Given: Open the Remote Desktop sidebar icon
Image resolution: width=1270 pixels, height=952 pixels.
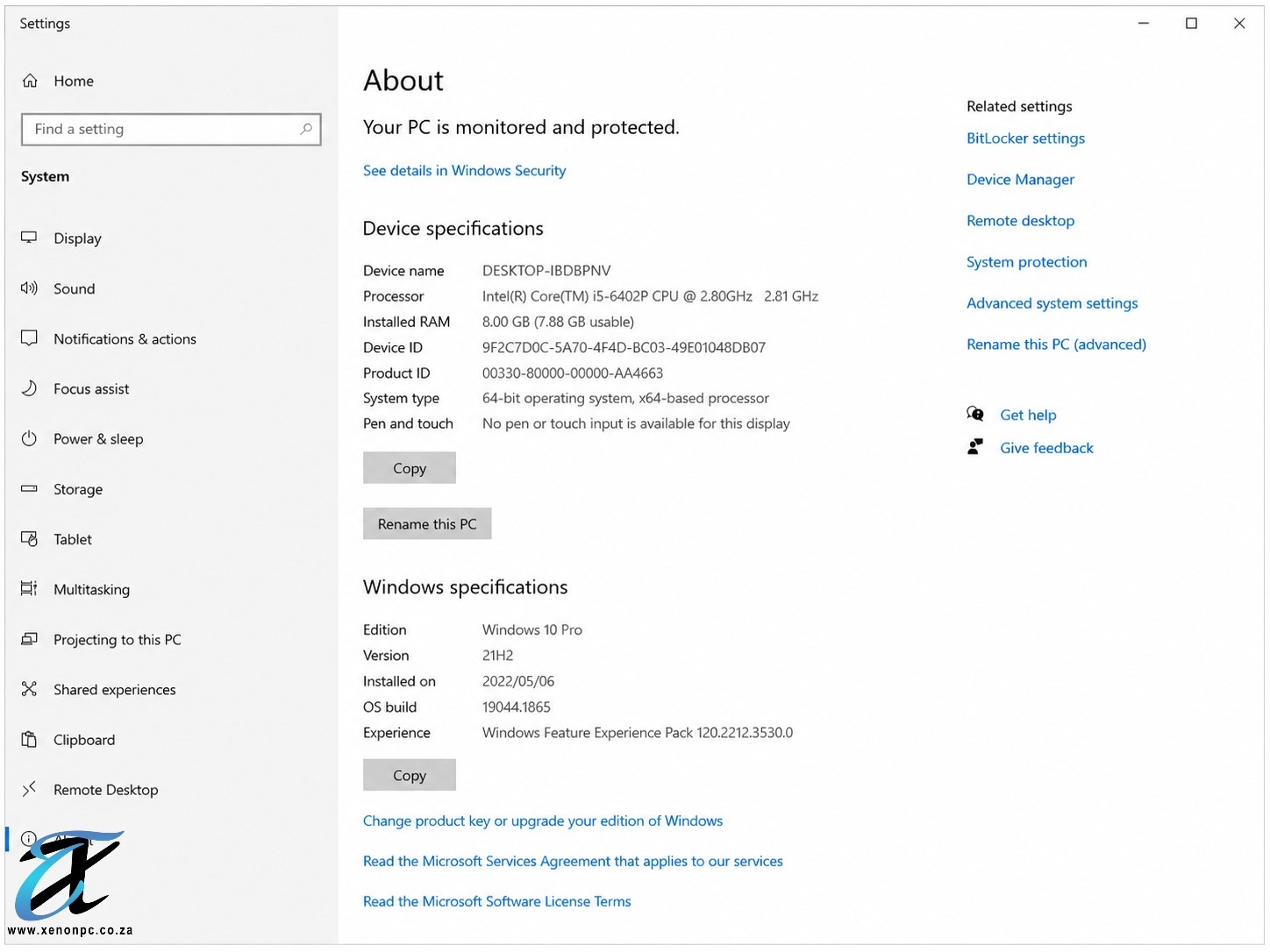Looking at the screenshot, I should tap(29, 789).
